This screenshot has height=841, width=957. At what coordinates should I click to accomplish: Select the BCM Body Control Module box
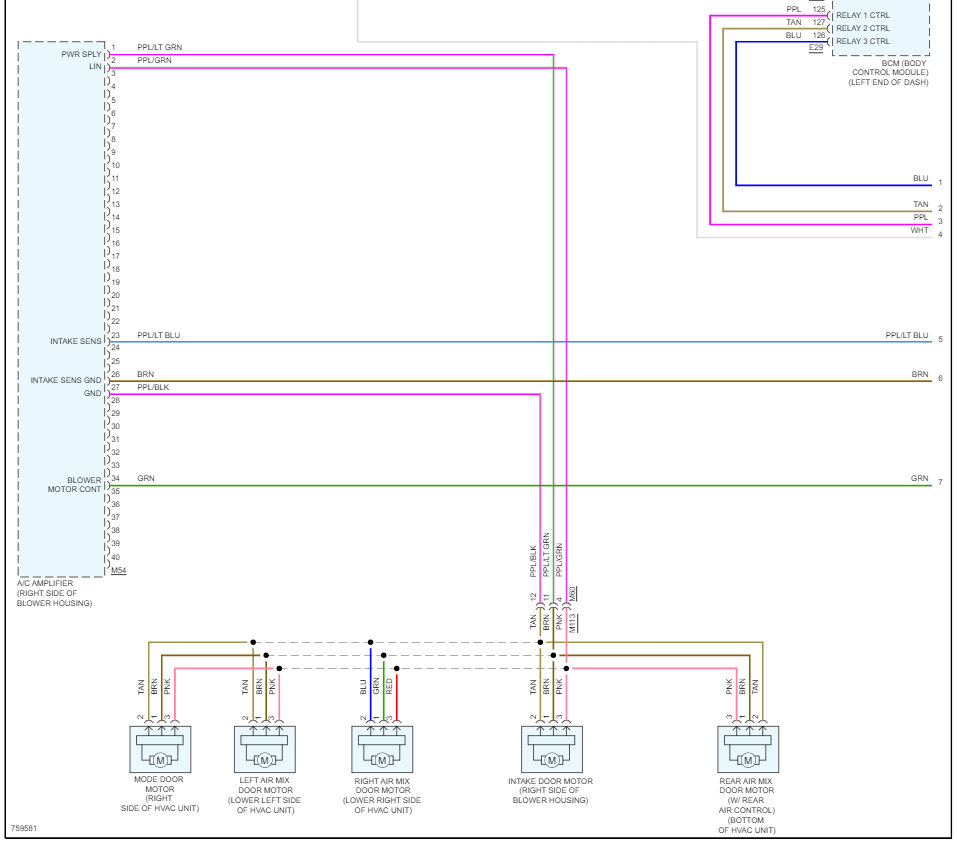[x=881, y=27]
